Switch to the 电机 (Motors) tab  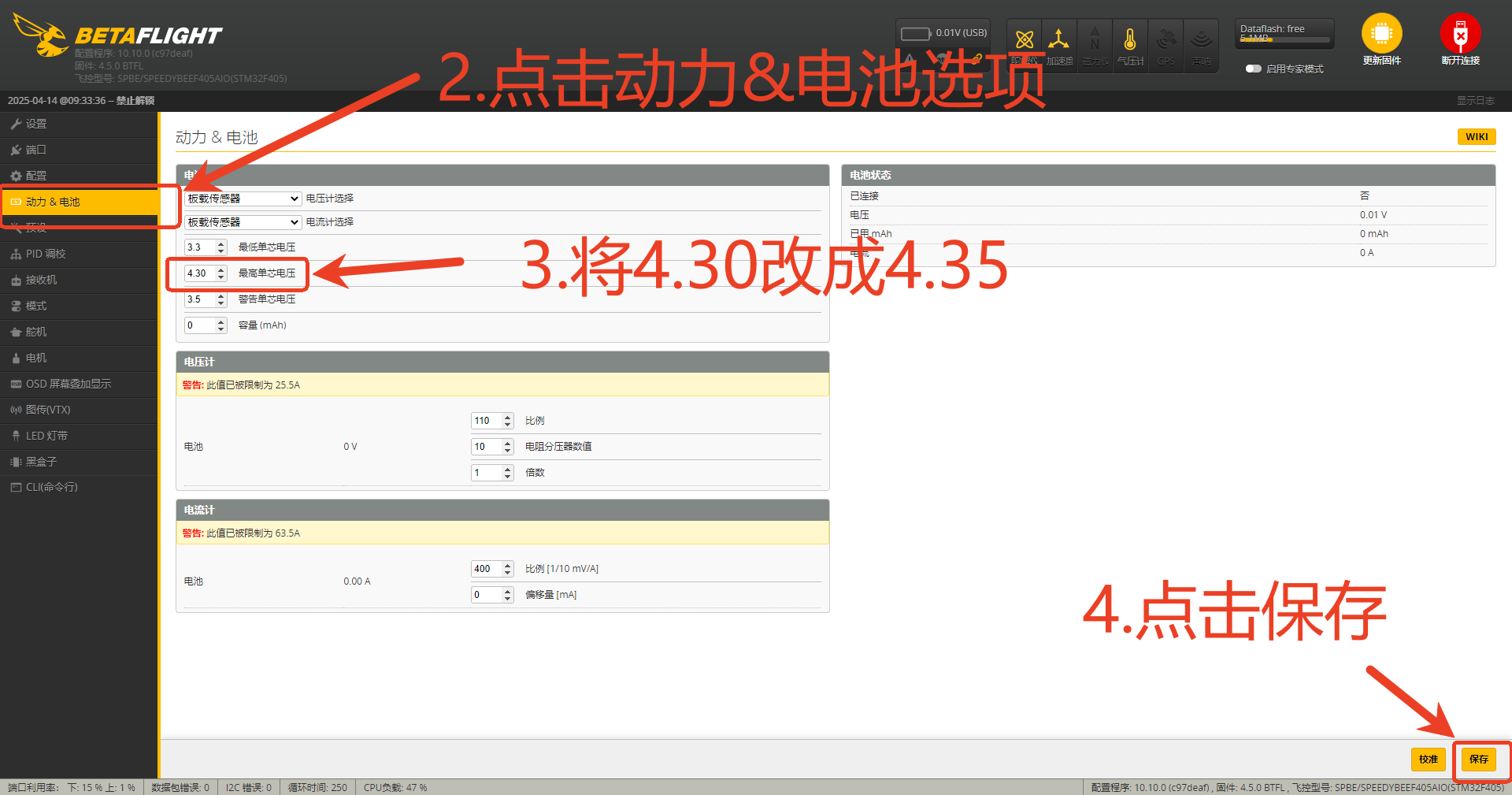pos(36,358)
